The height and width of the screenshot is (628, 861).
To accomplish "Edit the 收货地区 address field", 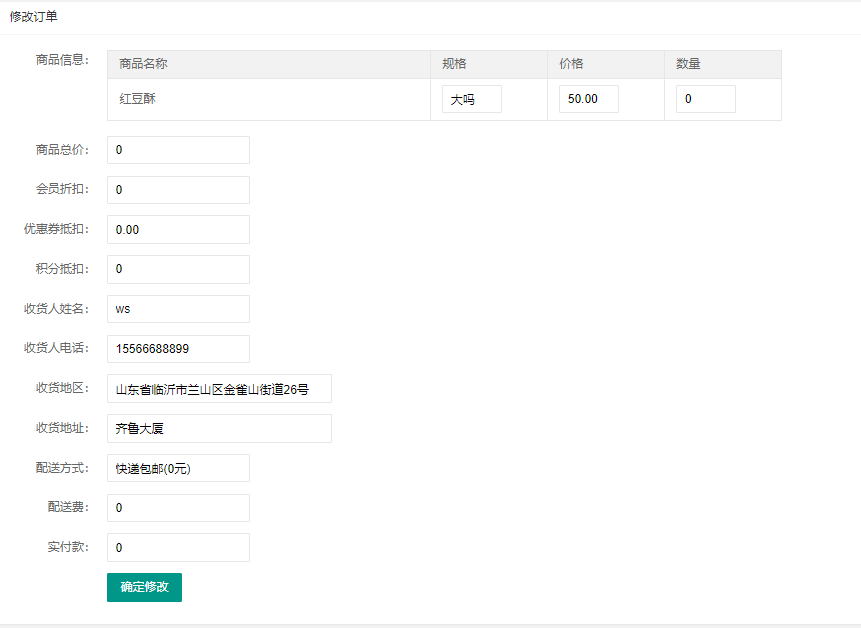I will point(219,389).
